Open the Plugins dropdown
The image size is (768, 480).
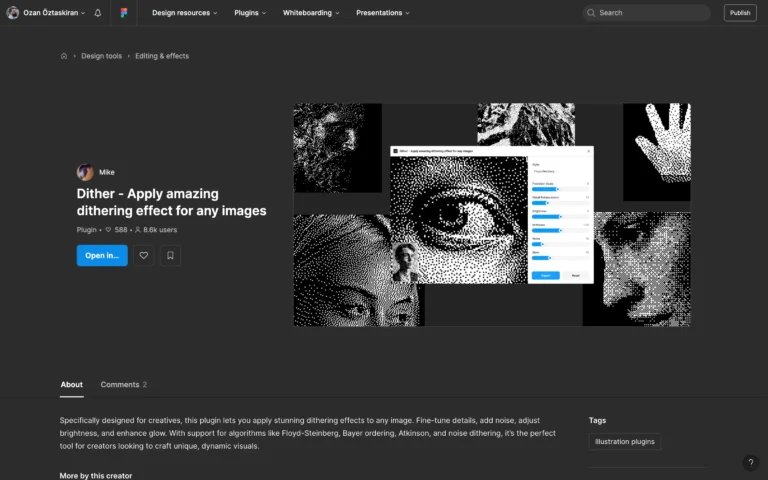click(250, 13)
